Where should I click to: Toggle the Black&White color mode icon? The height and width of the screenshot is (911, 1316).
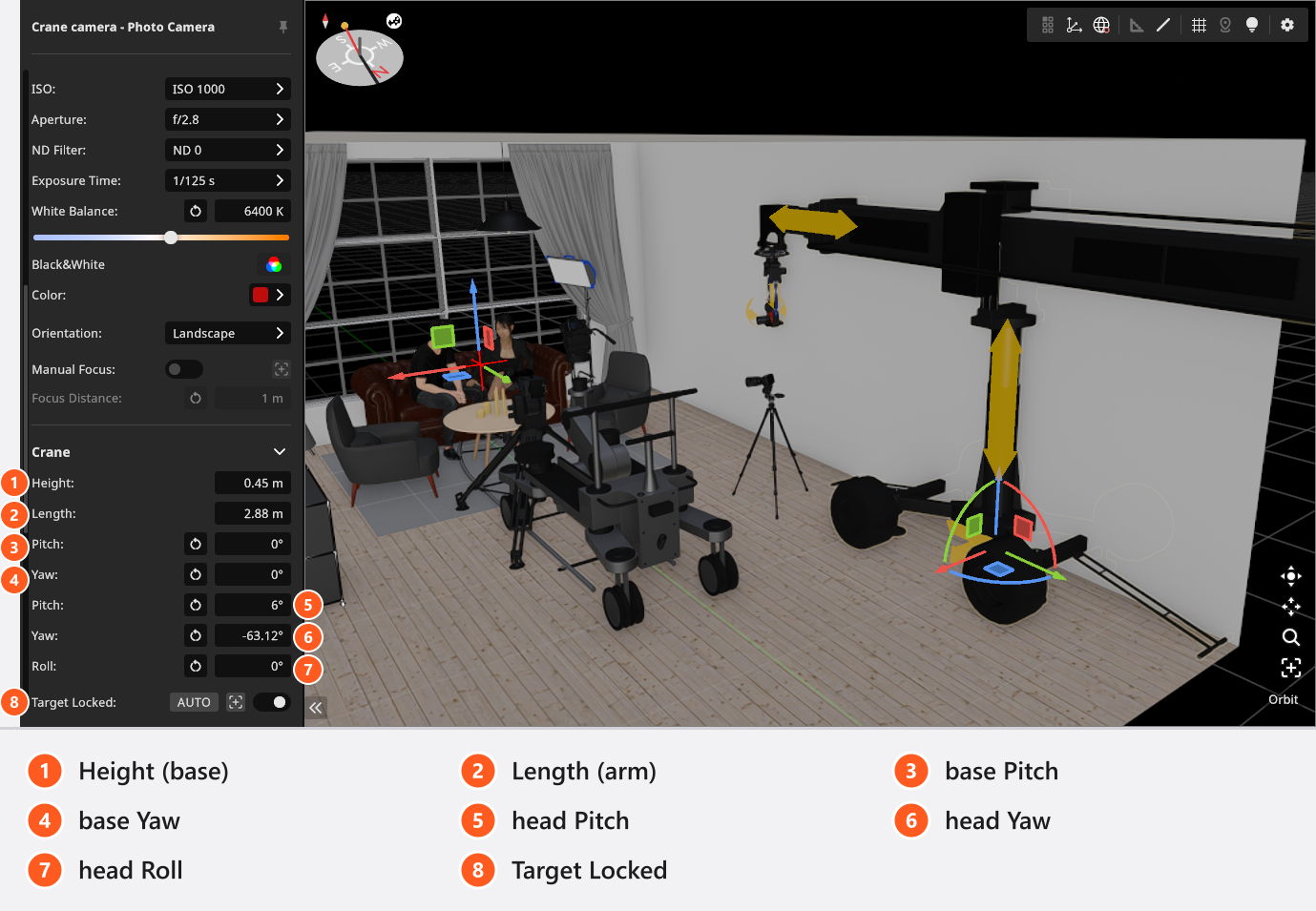coord(274,264)
